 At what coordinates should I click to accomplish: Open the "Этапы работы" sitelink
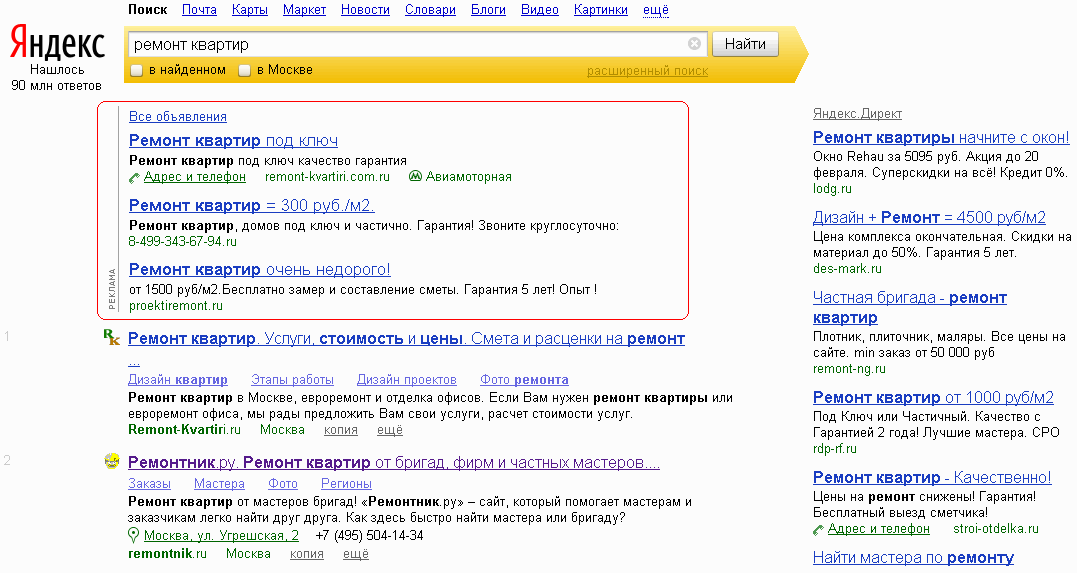(x=293, y=379)
